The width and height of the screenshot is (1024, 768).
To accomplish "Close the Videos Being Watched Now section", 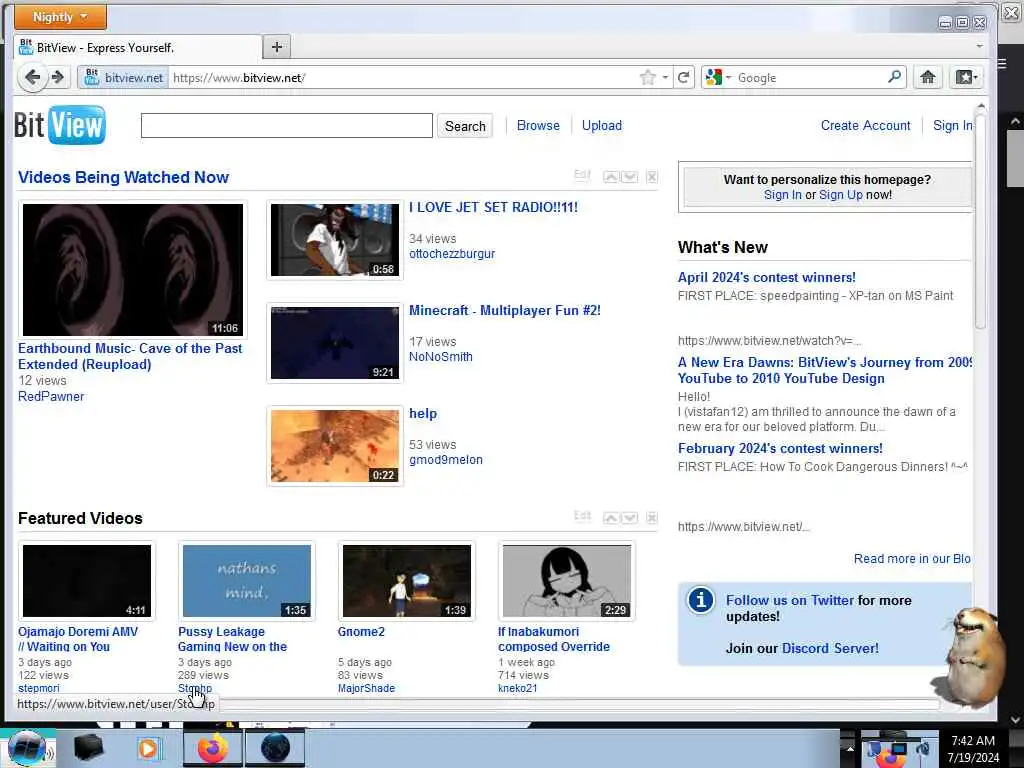I will [652, 177].
